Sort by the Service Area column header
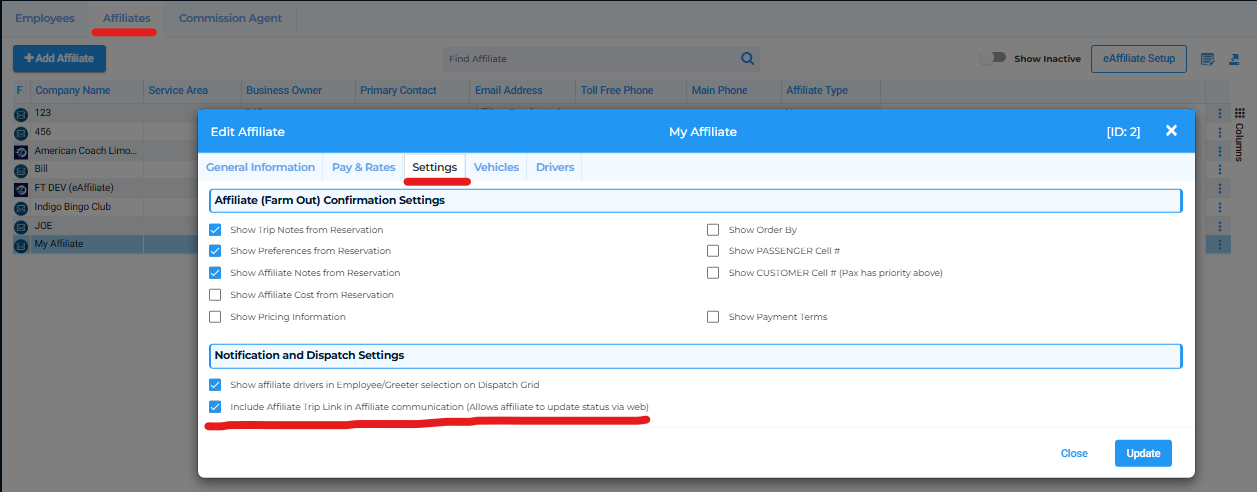Image resolution: width=1257 pixels, height=492 pixels. (x=178, y=90)
